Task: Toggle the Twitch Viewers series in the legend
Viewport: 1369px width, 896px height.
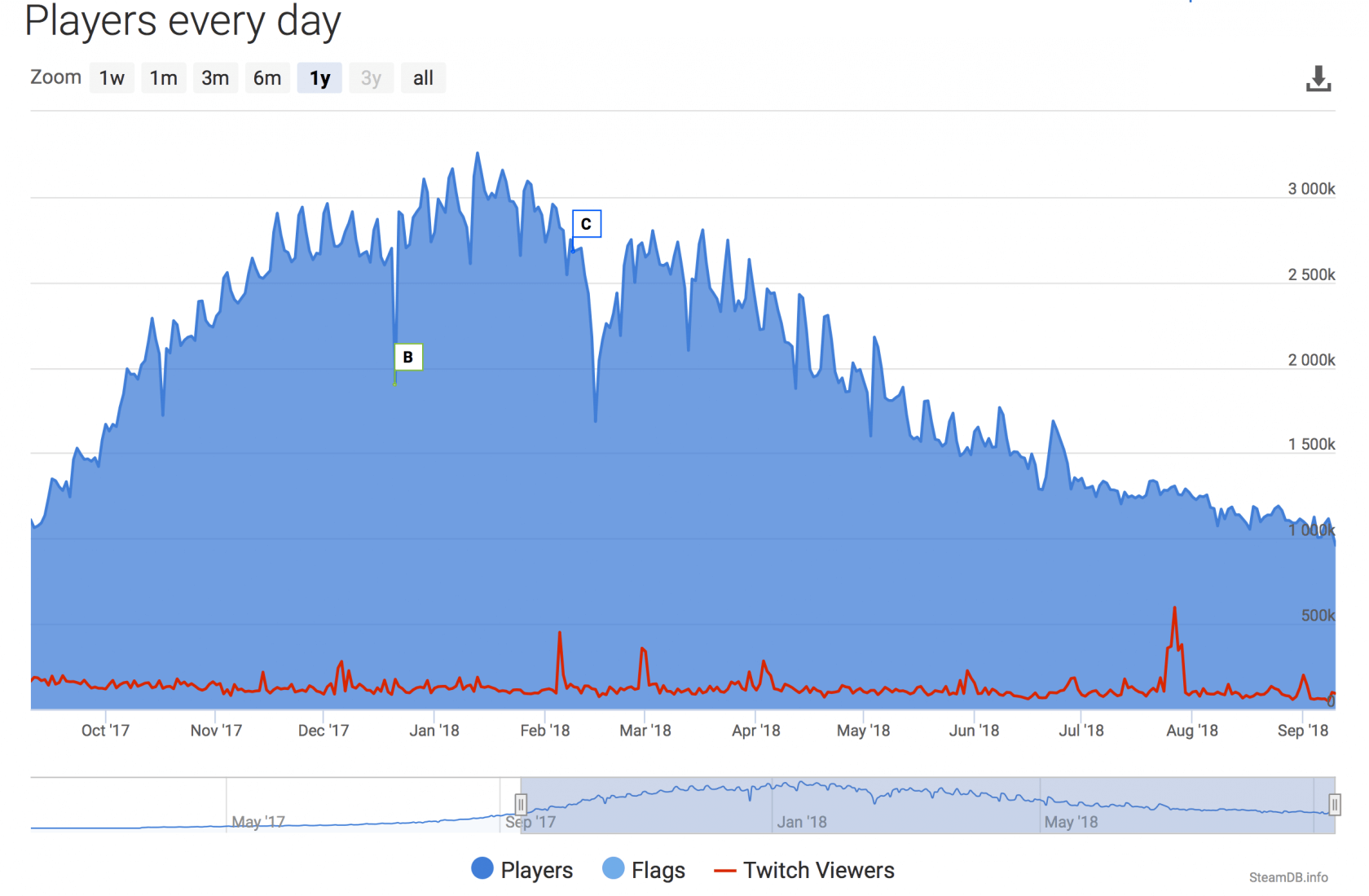Action: click(x=804, y=870)
